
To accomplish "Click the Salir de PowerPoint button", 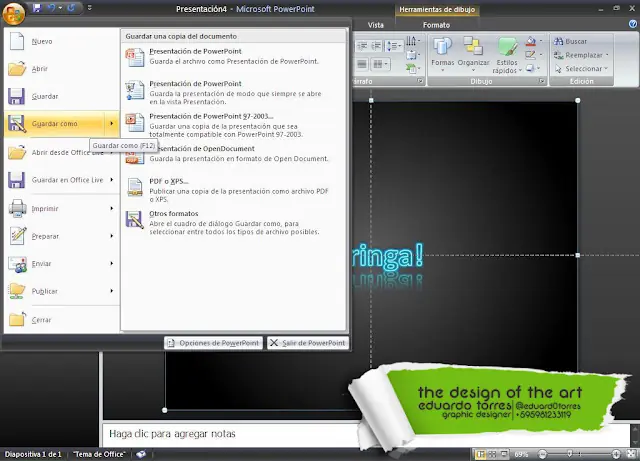I will pyautogui.click(x=308, y=343).
